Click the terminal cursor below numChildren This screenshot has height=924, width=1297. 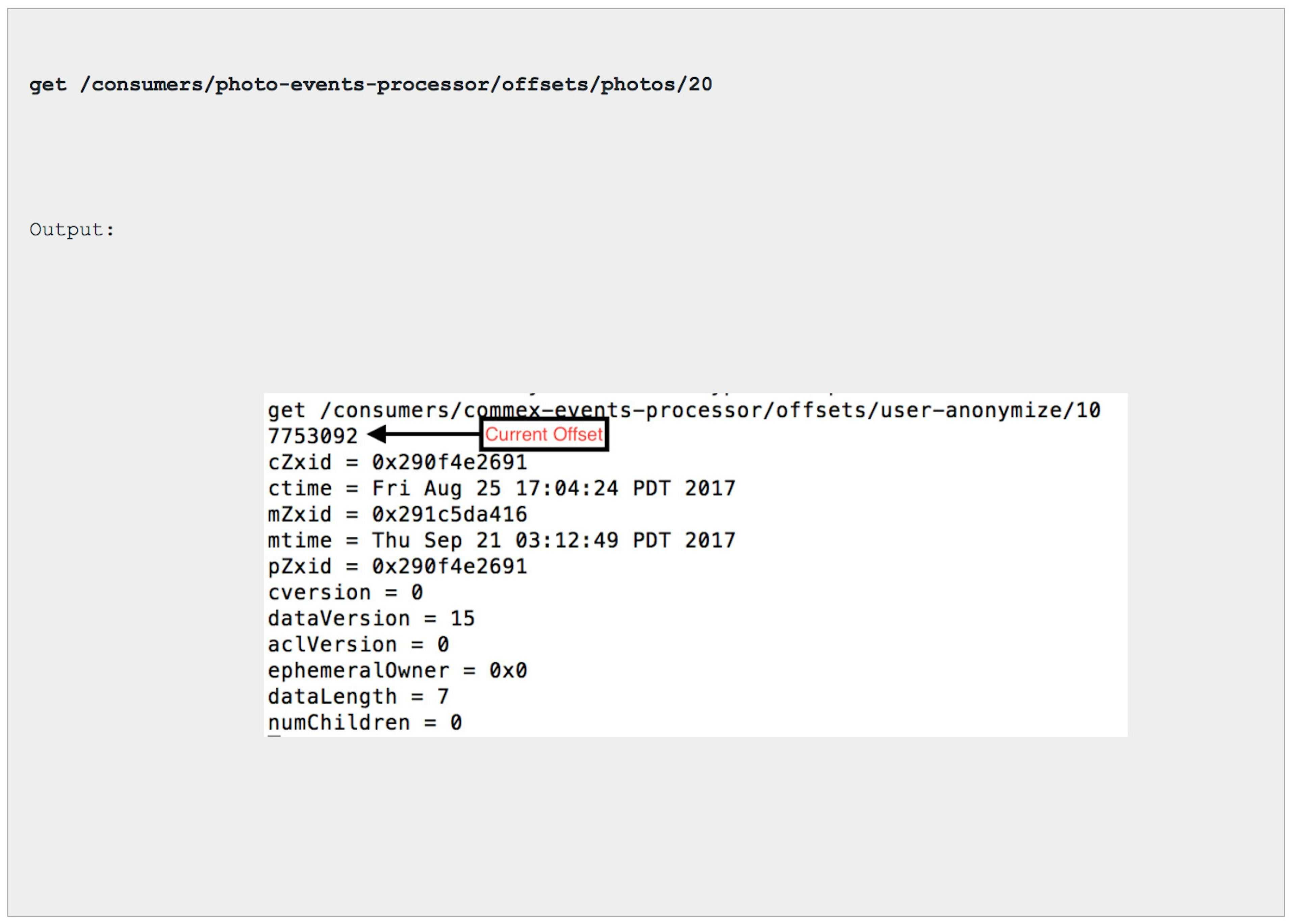click(274, 737)
